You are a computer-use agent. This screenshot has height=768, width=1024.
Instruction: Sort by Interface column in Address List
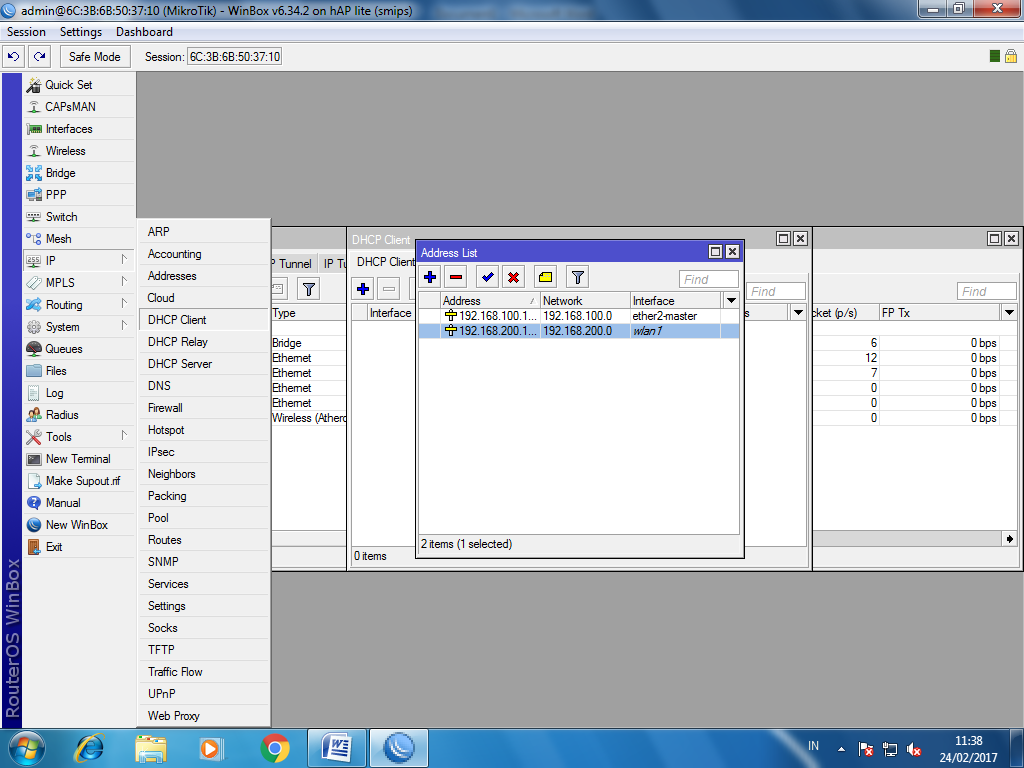[x=676, y=300]
